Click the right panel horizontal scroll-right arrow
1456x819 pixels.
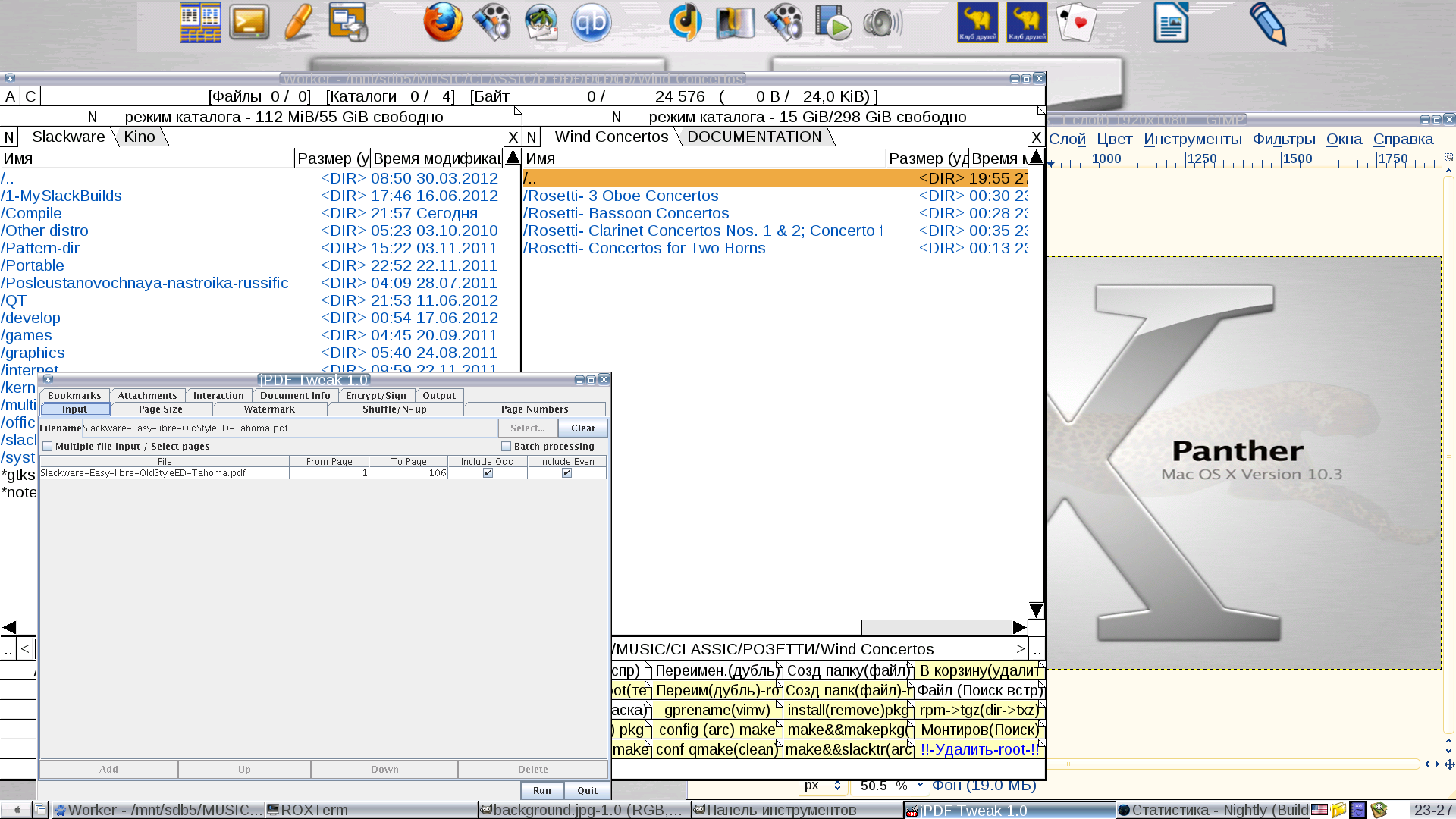coord(1020,628)
